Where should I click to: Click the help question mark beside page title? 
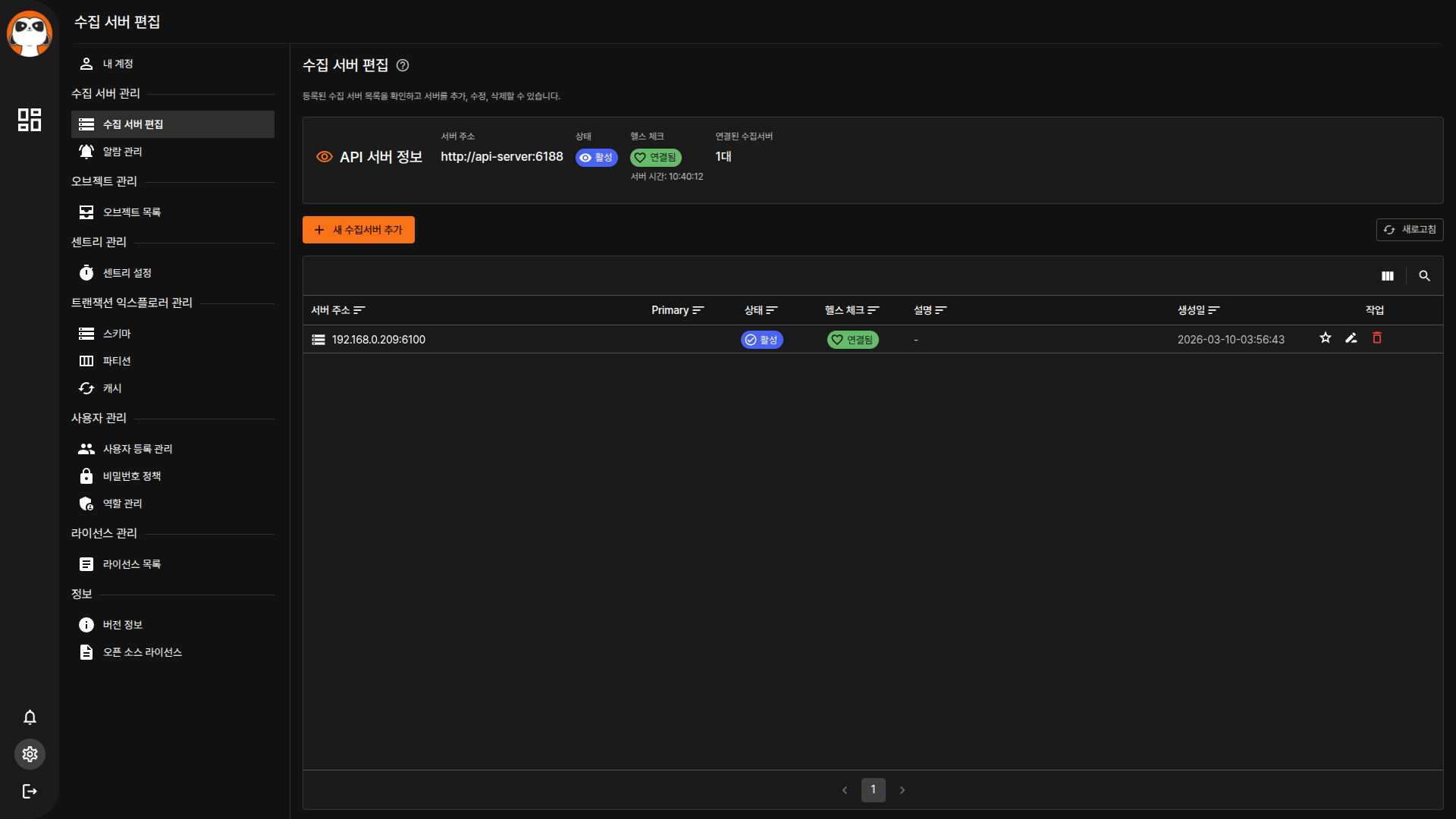click(x=403, y=65)
